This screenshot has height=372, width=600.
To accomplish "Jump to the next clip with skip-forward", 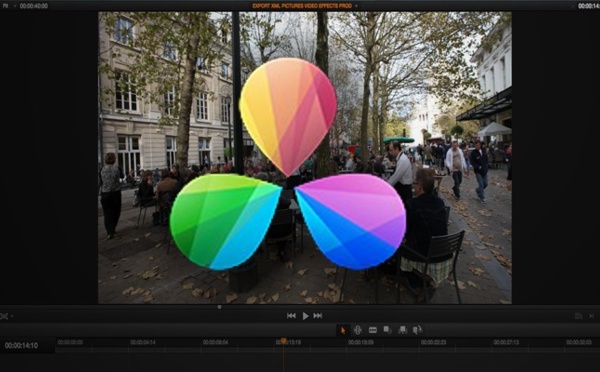I will coord(318,316).
